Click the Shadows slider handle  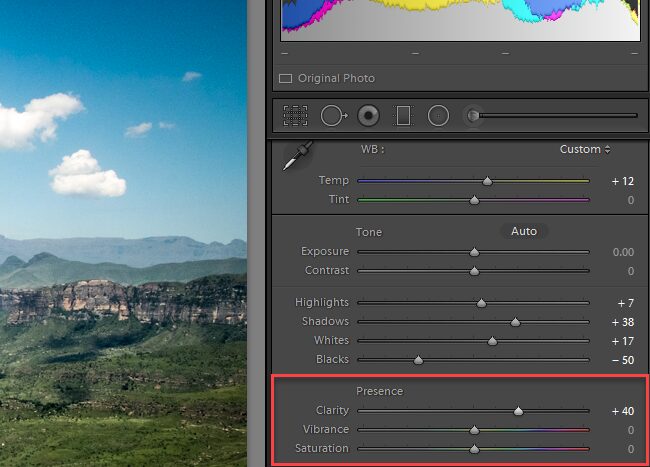click(515, 322)
